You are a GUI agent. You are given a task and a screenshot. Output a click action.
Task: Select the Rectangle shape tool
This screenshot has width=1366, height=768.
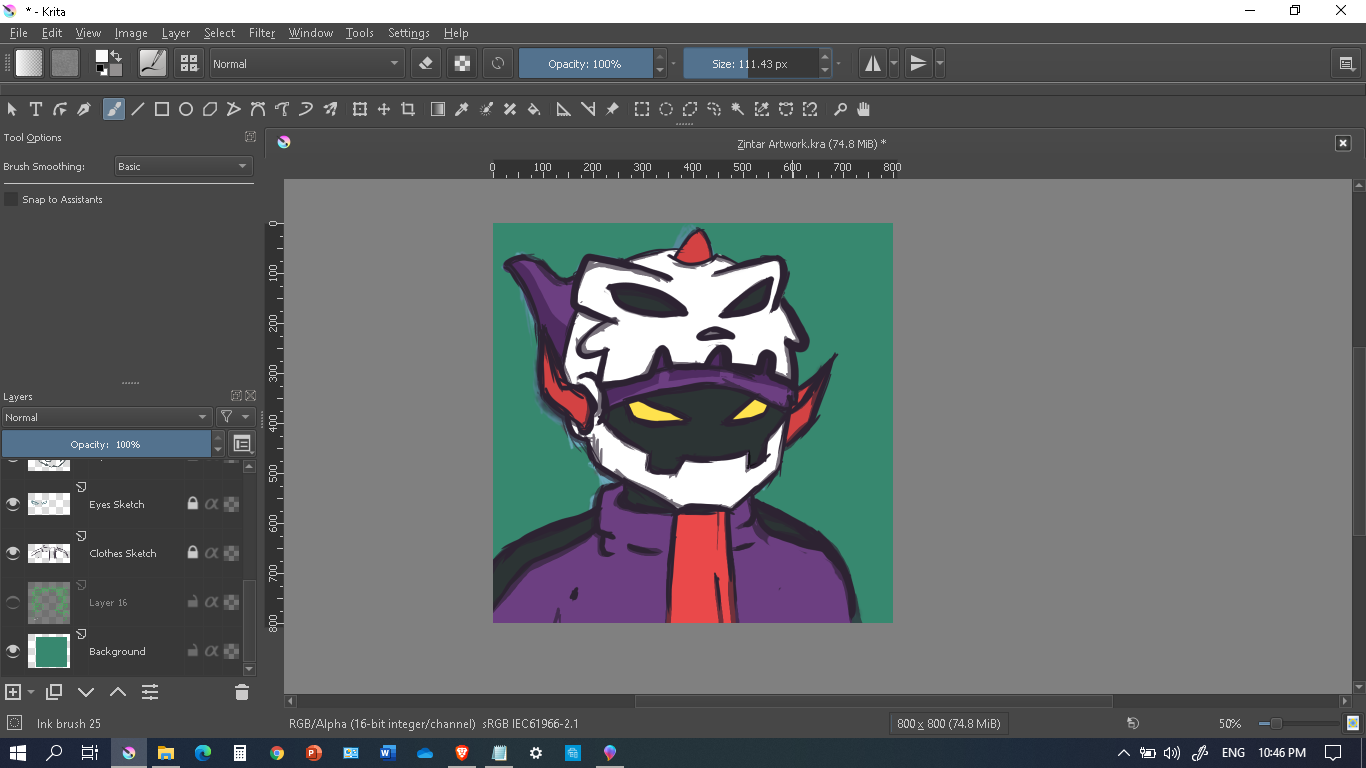coord(162,109)
